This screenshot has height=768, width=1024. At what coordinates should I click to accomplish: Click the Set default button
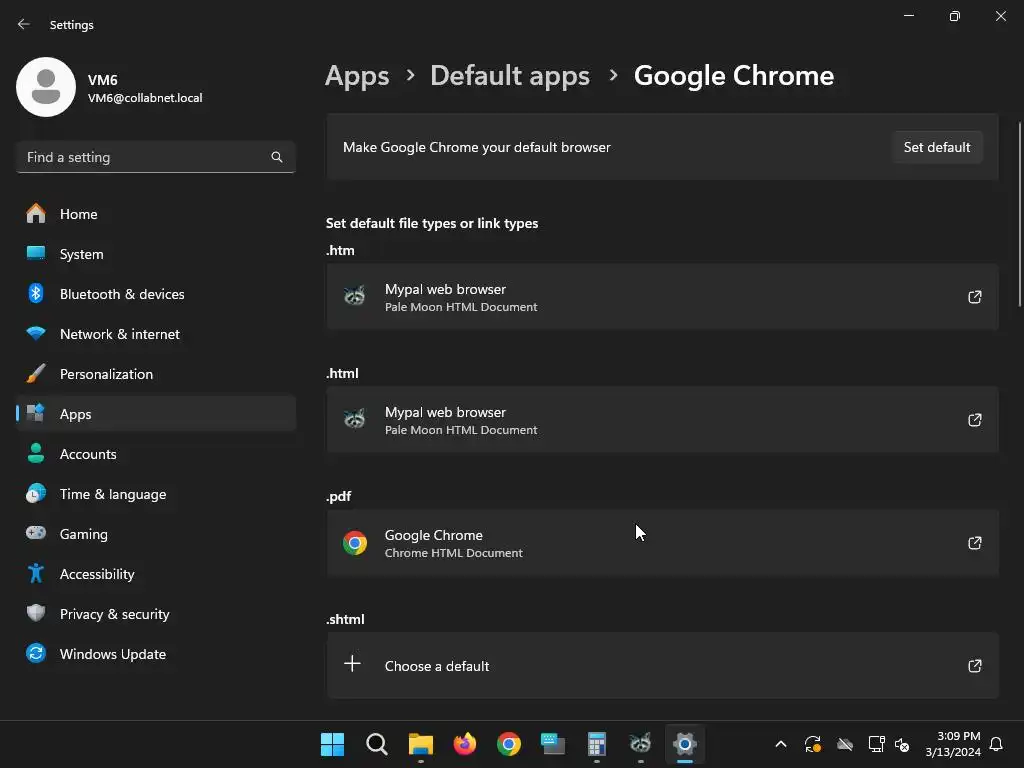(x=936, y=148)
